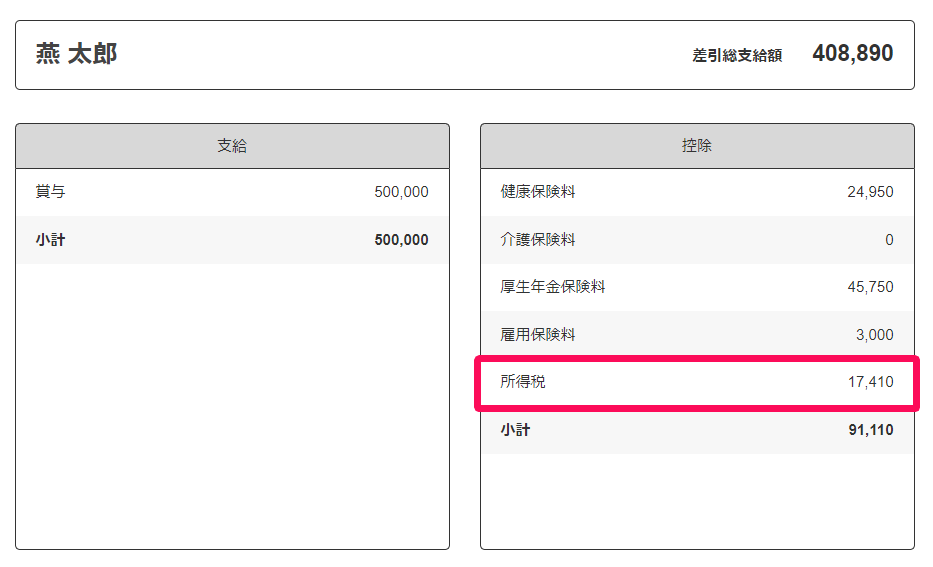
Task: Click the highlighted 所得税 row label
Action: coord(522,381)
